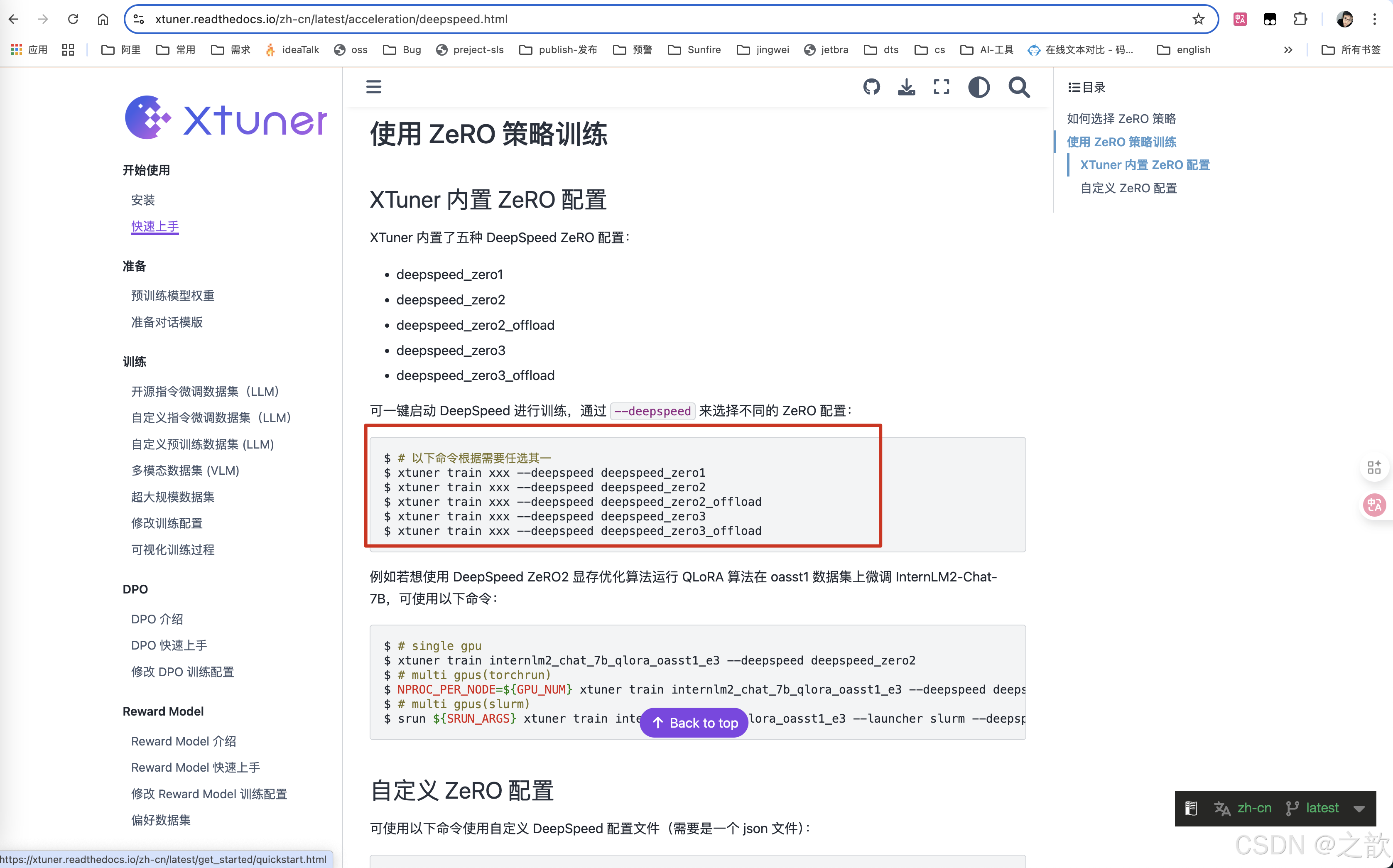Click the grid widget icon on right edge

[1374, 467]
